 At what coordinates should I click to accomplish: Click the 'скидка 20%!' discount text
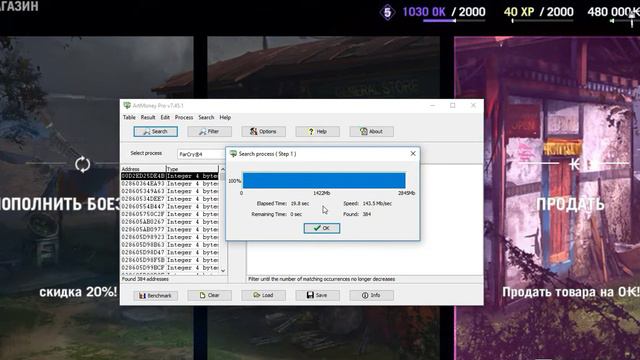(78, 292)
